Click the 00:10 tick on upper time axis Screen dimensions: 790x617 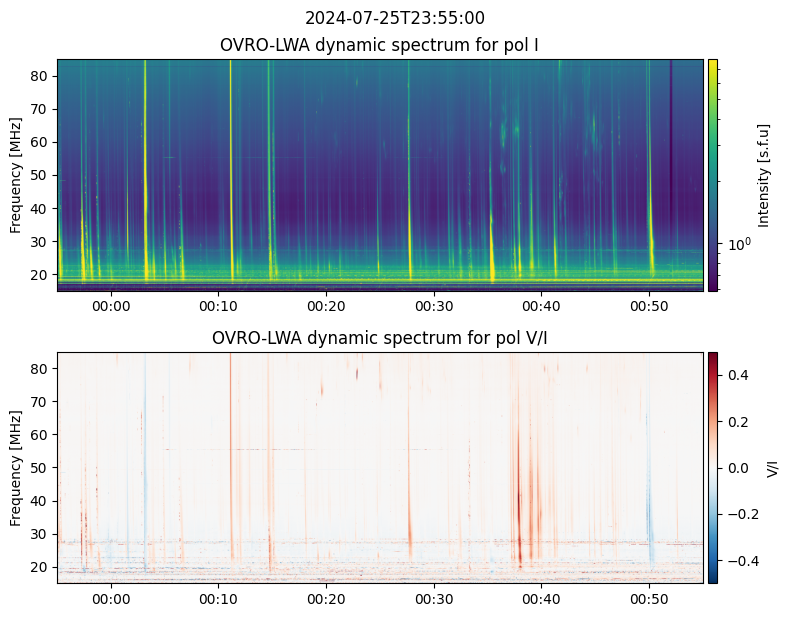click(x=218, y=306)
